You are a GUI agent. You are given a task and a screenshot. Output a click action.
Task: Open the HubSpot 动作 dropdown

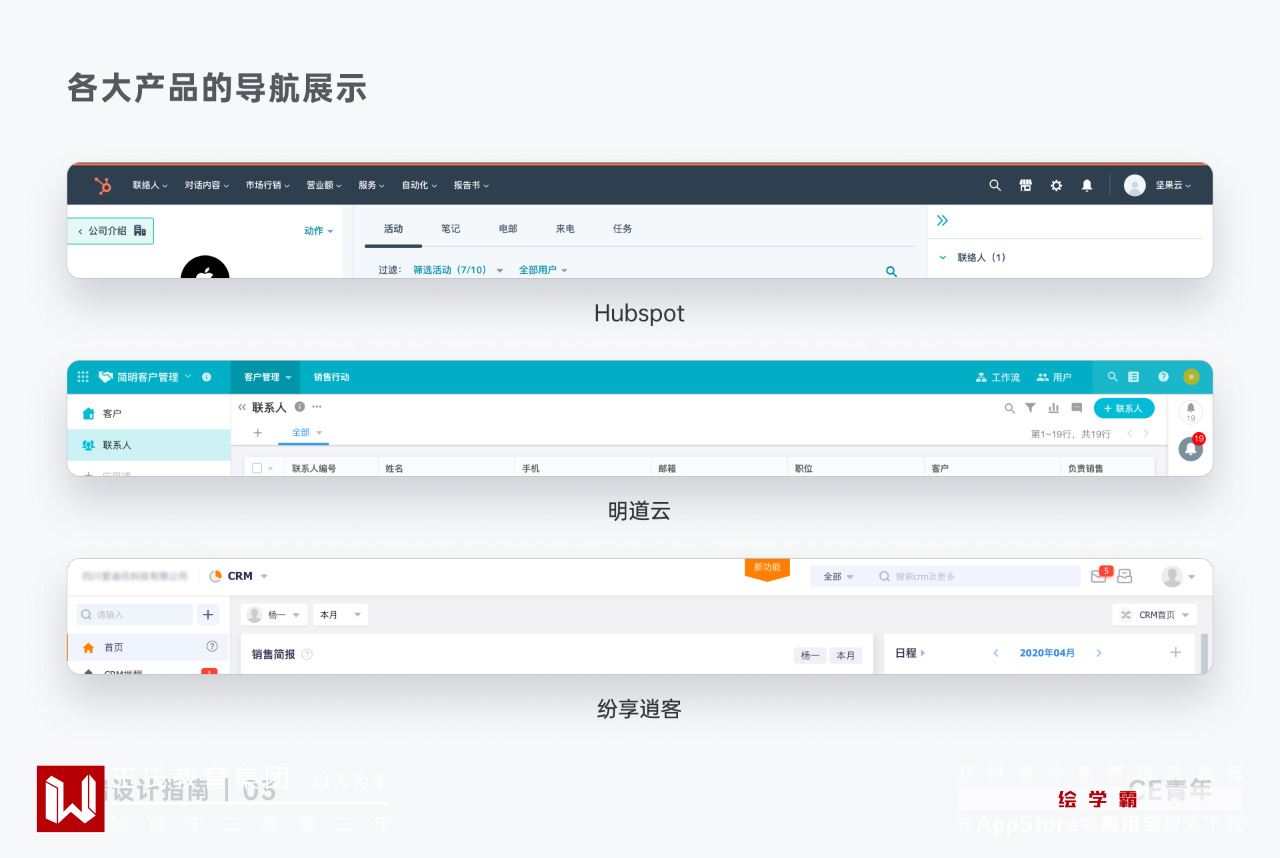319,231
